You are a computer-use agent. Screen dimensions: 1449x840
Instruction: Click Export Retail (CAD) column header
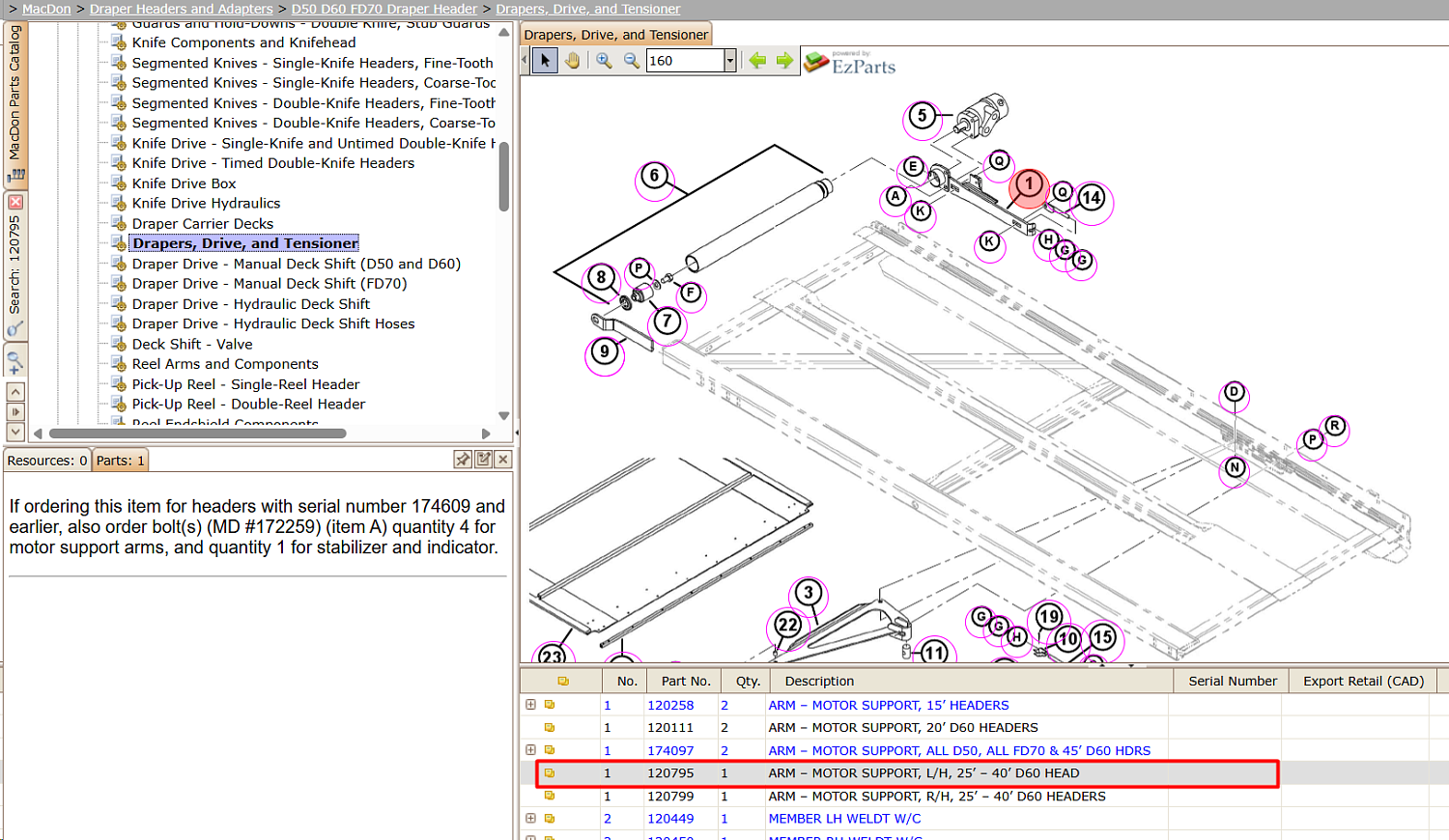click(1363, 681)
